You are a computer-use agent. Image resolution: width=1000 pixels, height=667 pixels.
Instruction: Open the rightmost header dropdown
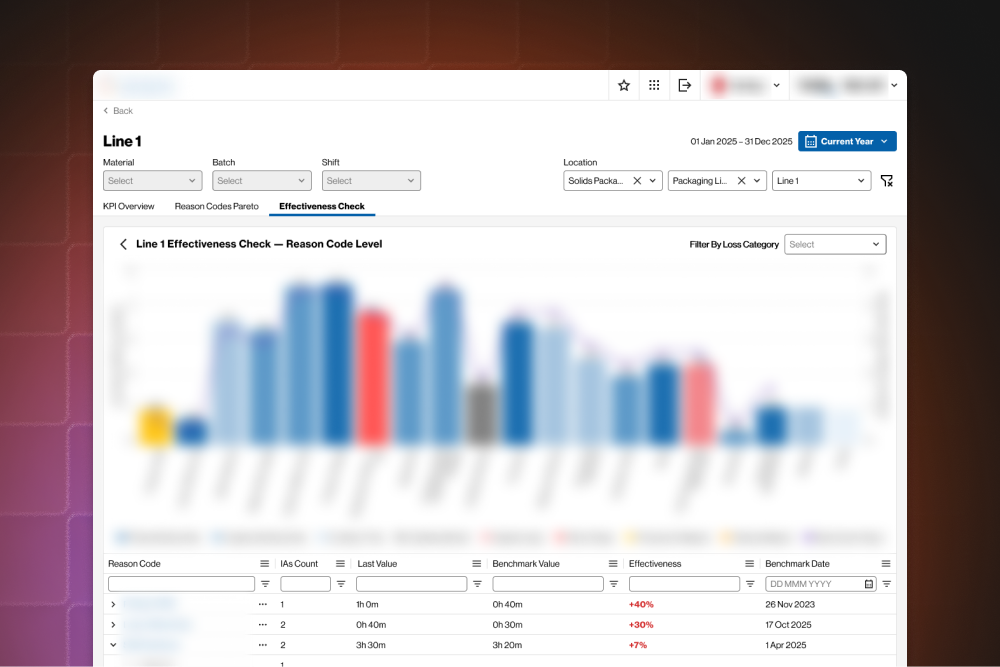point(848,85)
